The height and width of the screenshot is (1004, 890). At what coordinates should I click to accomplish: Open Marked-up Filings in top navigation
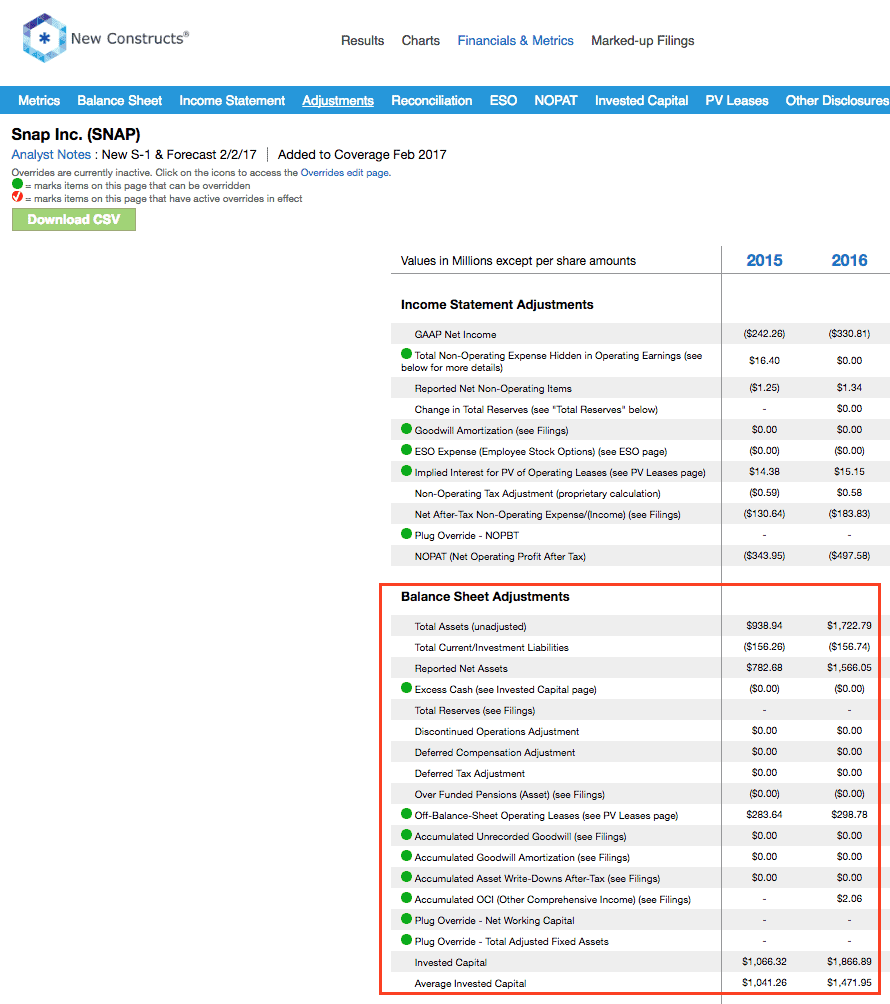642,41
